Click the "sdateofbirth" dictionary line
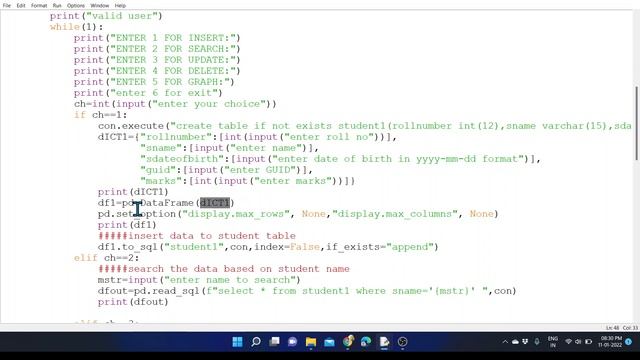Viewport: 640px width, 360px height. (x=340, y=159)
